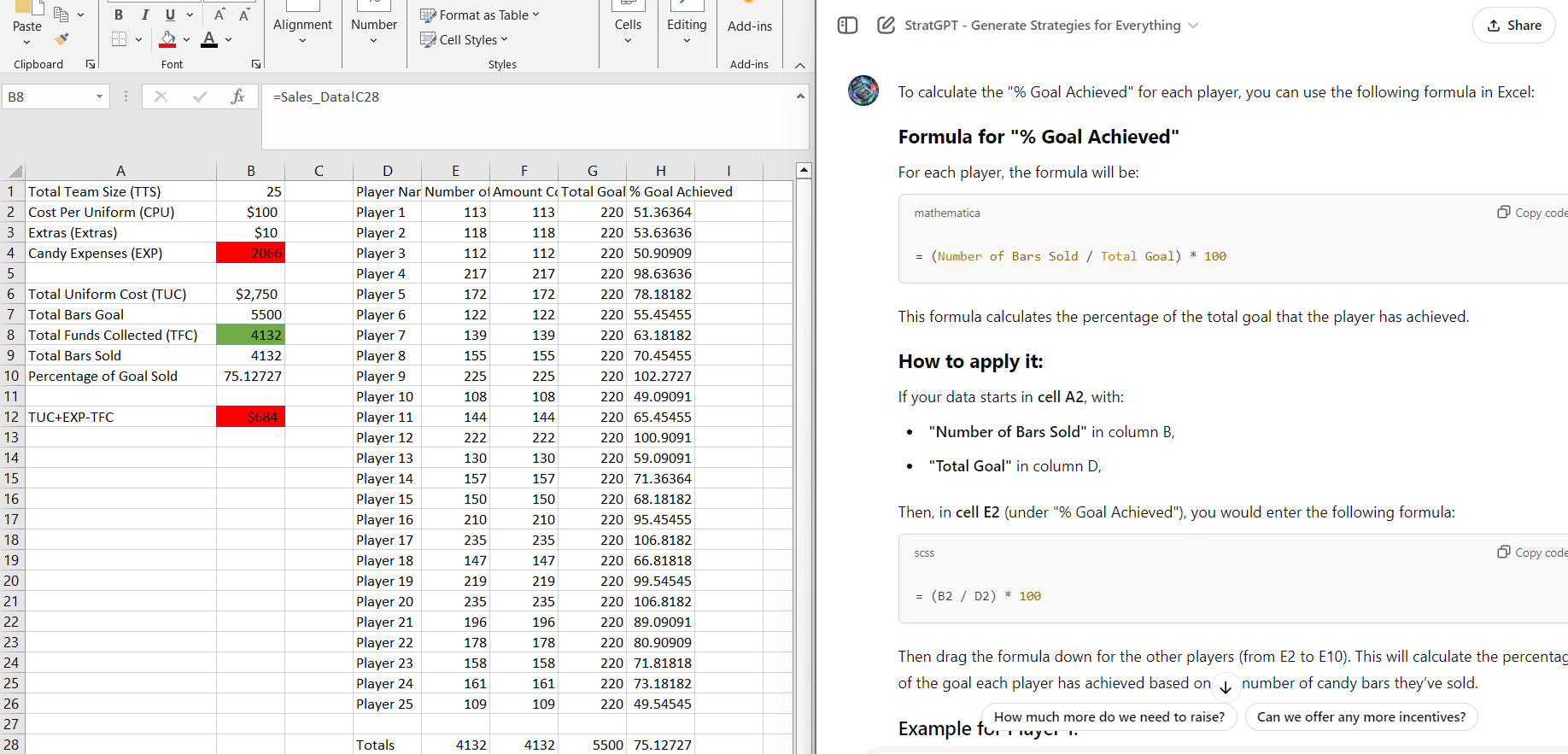Select red Candy Expenses cell 2066
This screenshot has width=1568, height=754.
click(x=250, y=253)
